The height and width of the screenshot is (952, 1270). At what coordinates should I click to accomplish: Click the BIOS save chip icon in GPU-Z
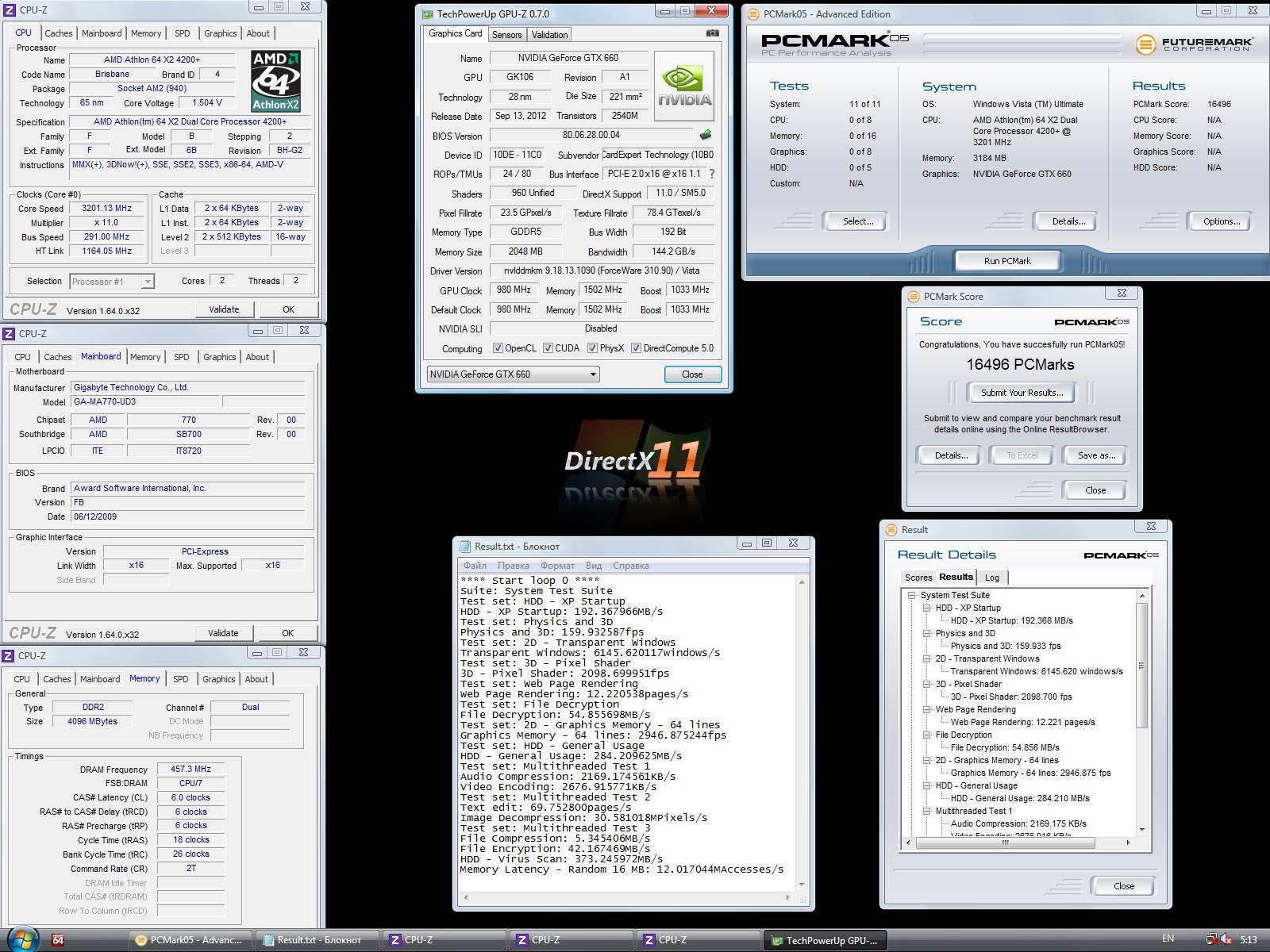click(x=705, y=135)
